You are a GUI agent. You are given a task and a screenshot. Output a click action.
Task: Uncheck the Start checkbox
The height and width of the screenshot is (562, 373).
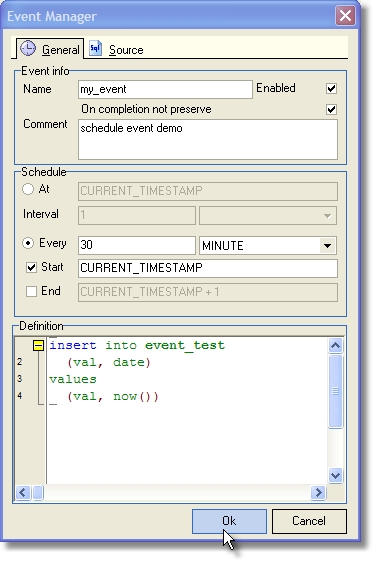coord(32,267)
